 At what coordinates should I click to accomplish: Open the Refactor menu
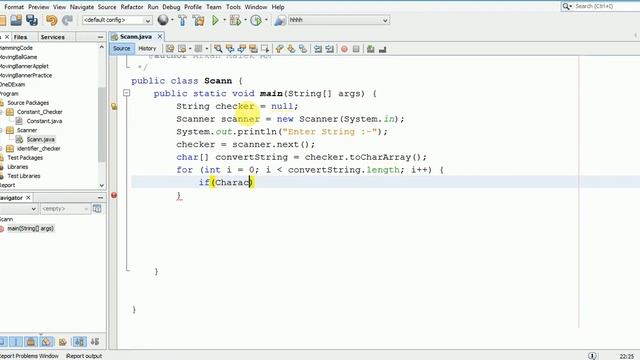(131, 7)
